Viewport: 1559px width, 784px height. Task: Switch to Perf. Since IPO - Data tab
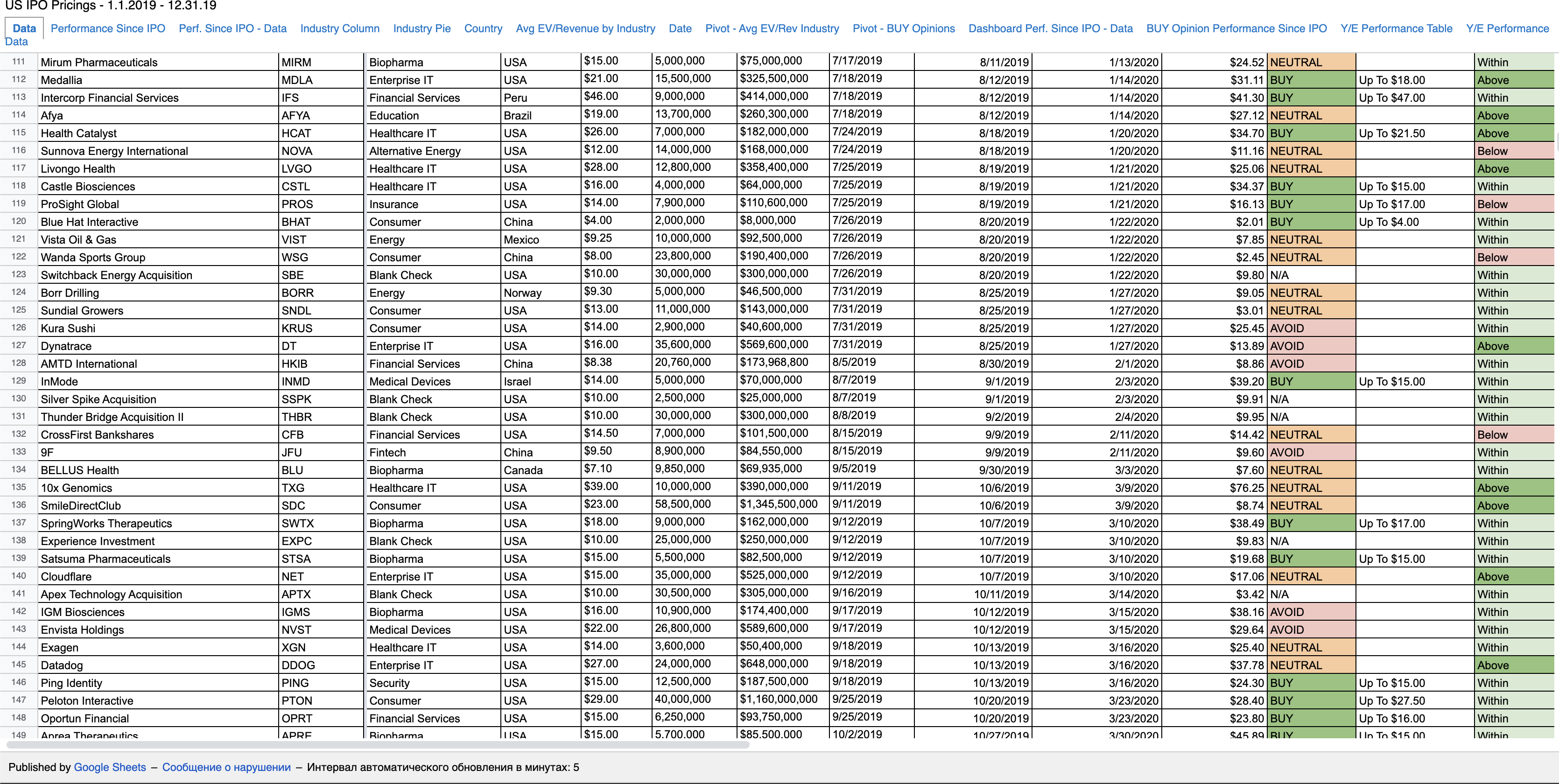tap(232, 28)
